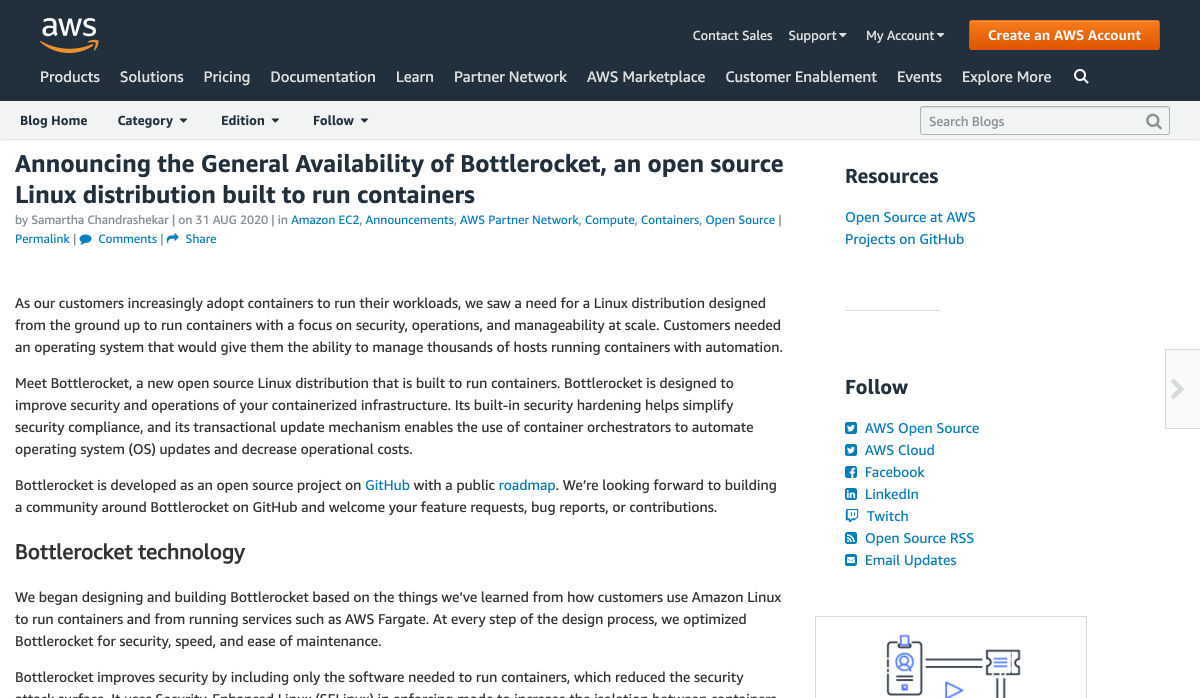Open the Comments link under the title
This screenshot has width=1200, height=698.
[x=118, y=239]
